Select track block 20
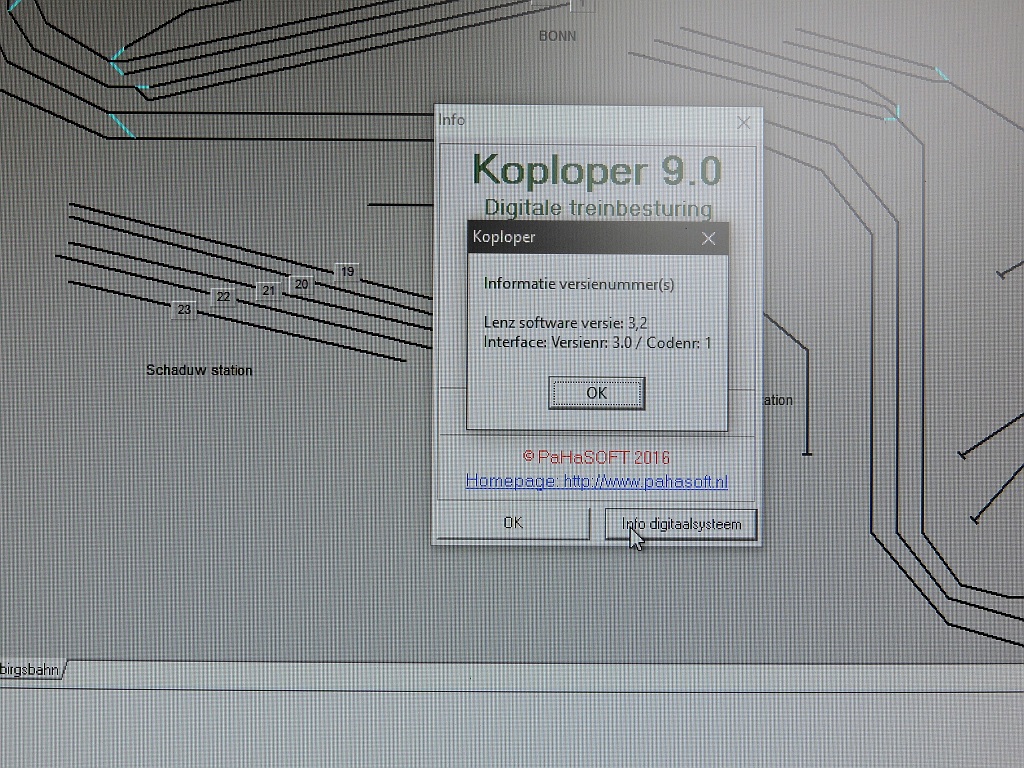Viewport: 1024px width, 768px height. click(x=301, y=284)
